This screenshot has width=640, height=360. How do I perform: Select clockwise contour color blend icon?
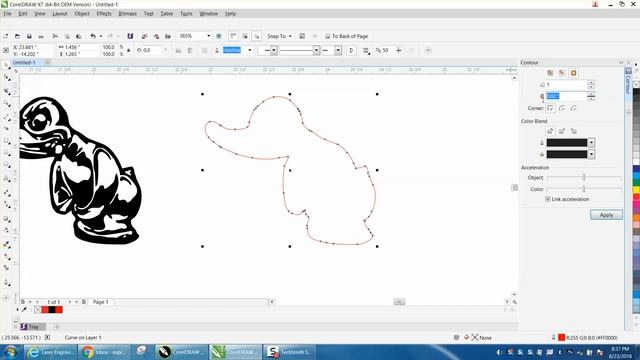click(x=562, y=131)
